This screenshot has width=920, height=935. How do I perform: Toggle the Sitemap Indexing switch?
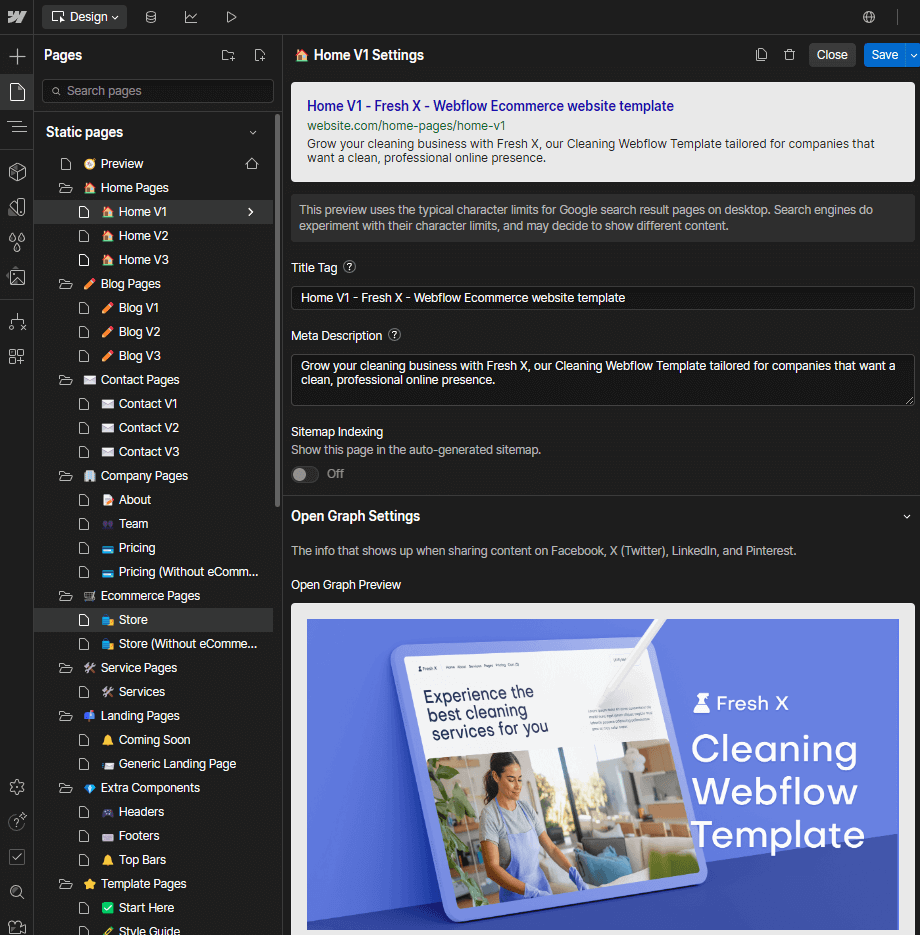[305, 474]
